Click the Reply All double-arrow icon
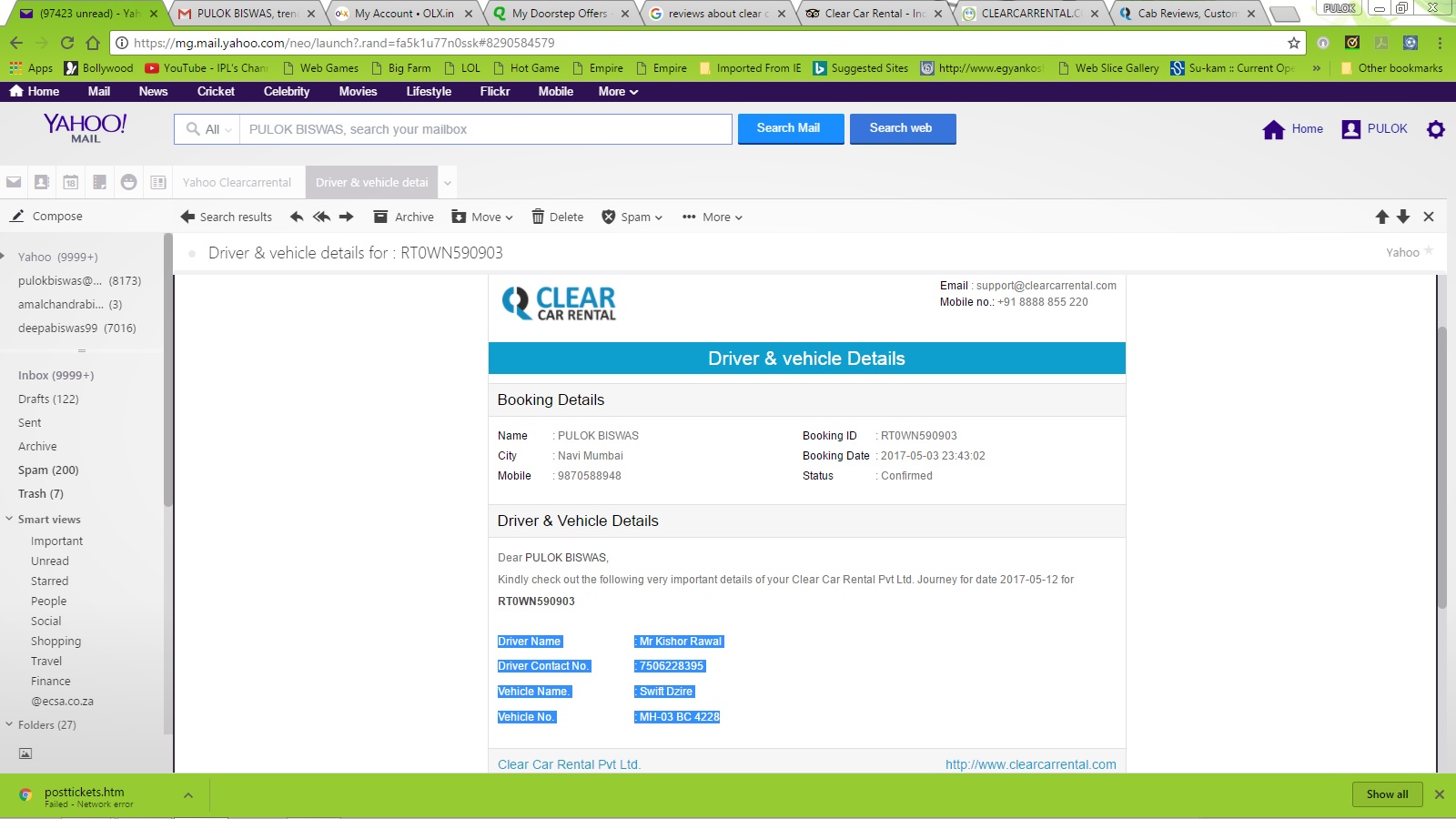Screen dimensions: 1456x819 pyautogui.click(x=321, y=217)
